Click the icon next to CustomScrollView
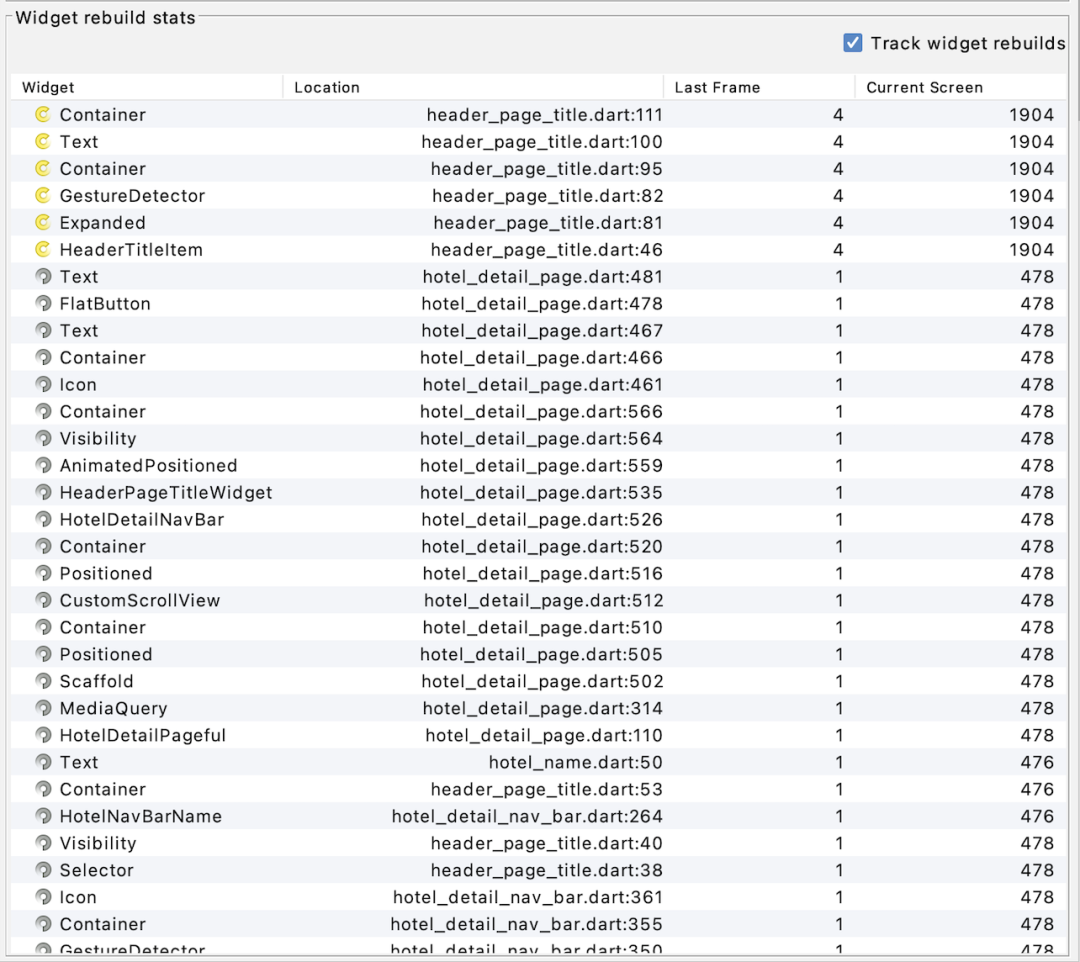Viewport: 1080px width, 962px height. pos(43,601)
